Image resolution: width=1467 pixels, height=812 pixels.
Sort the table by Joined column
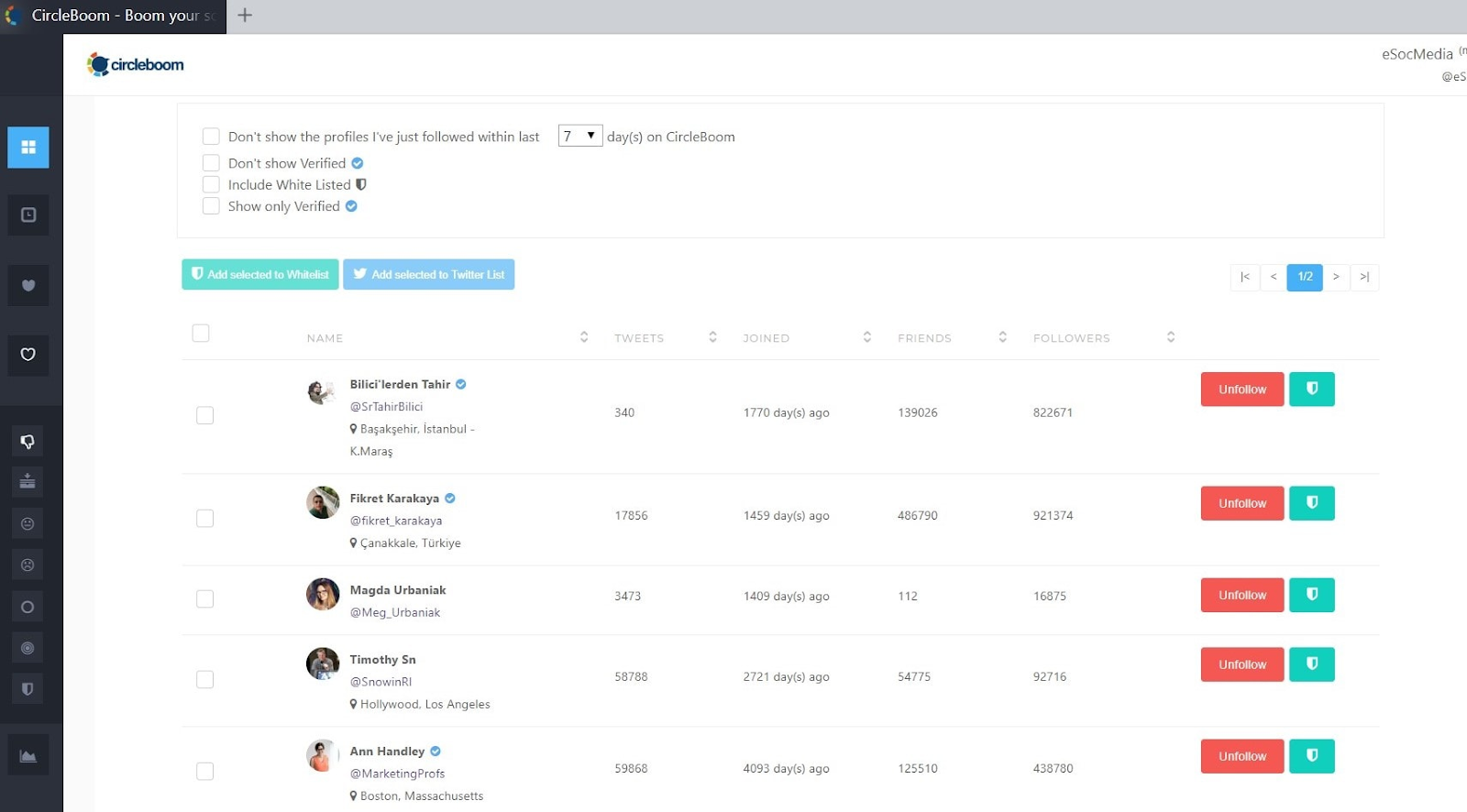point(866,337)
